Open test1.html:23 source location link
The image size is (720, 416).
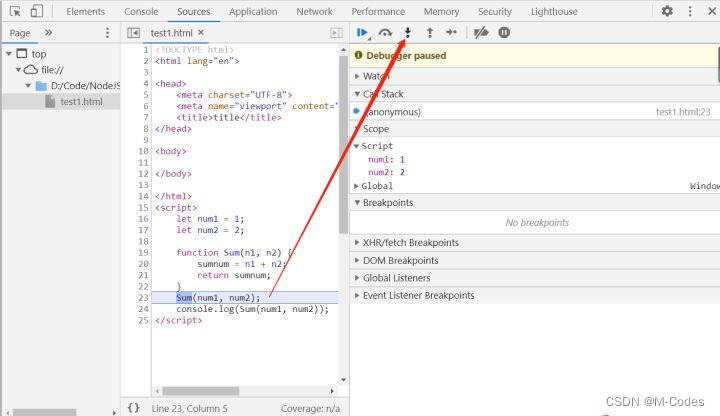click(683, 112)
